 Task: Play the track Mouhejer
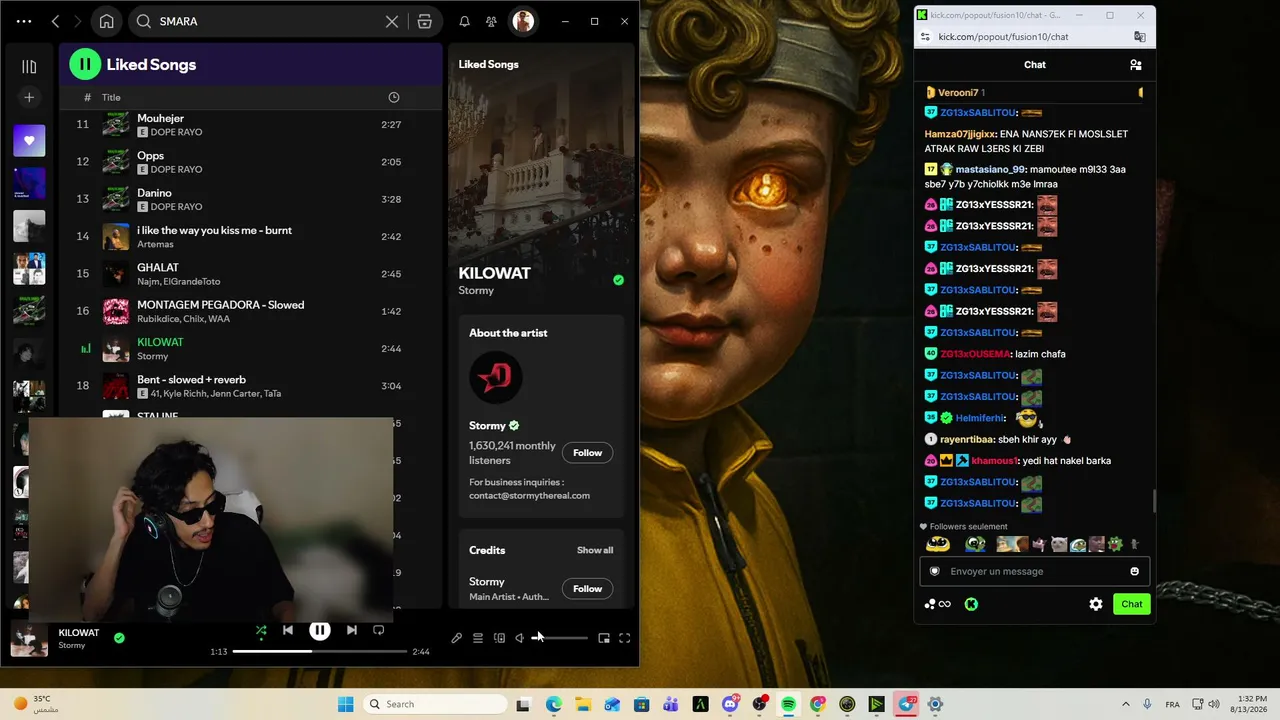coord(250,124)
